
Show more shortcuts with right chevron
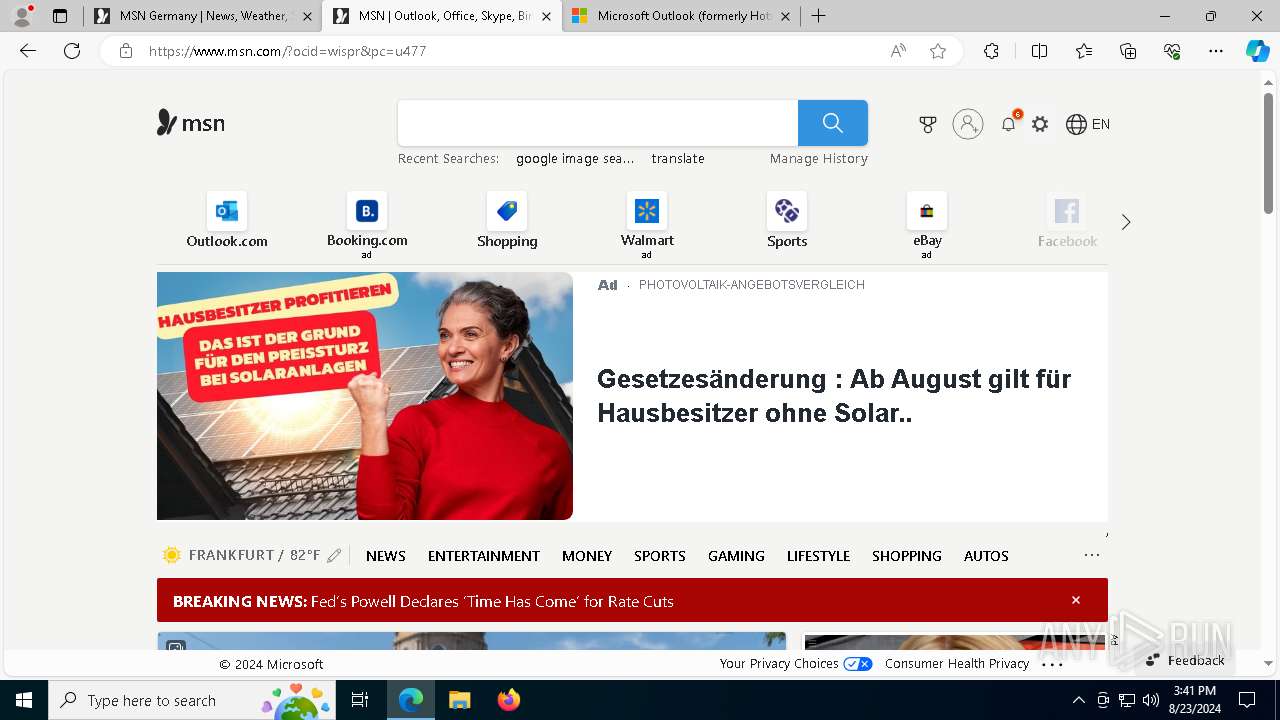coord(1126,222)
